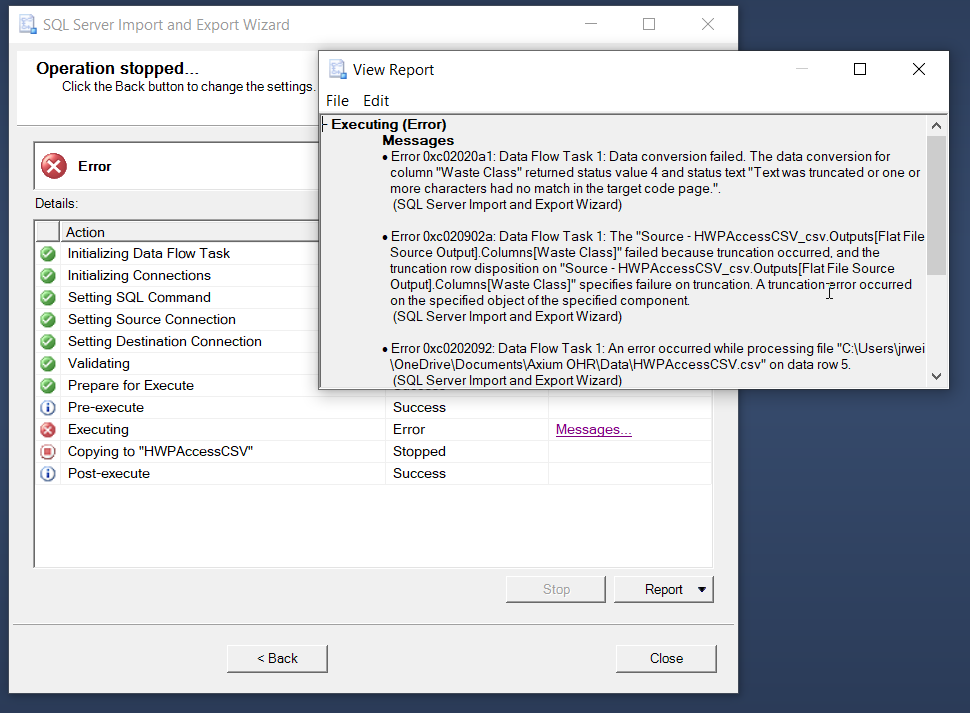Image resolution: width=970 pixels, height=713 pixels.
Task: Click the info icon beside Pre-execute
Action: click(48, 408)
